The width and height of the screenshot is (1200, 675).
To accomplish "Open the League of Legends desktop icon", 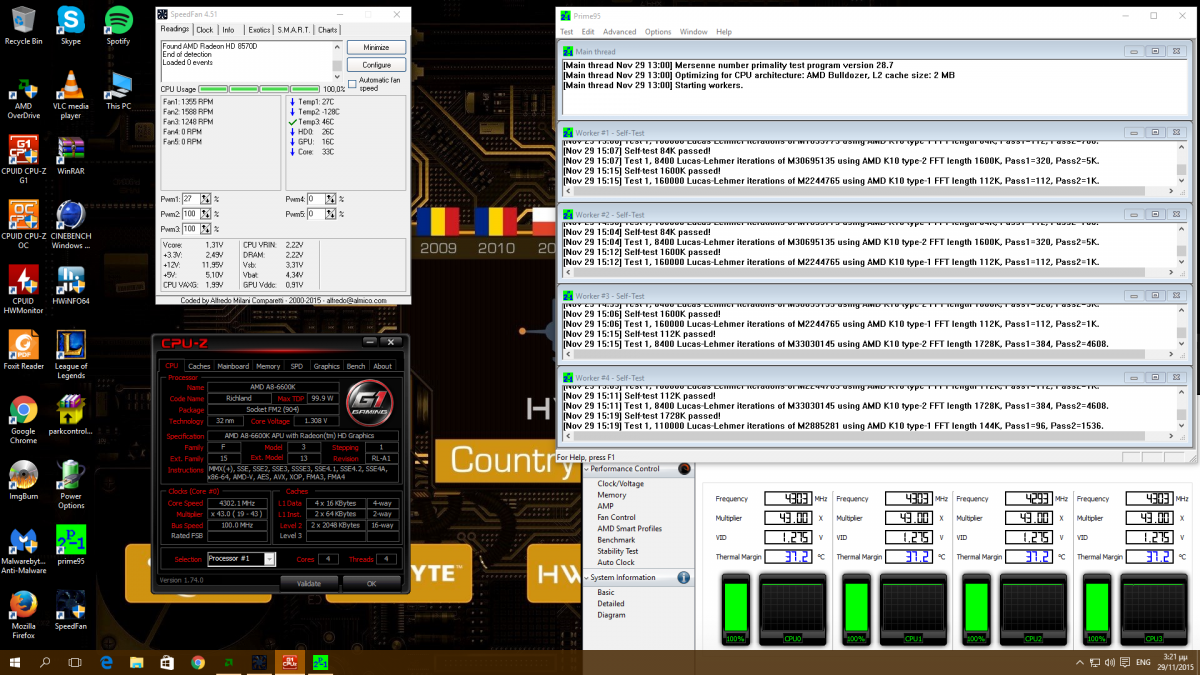I will 70,355.
